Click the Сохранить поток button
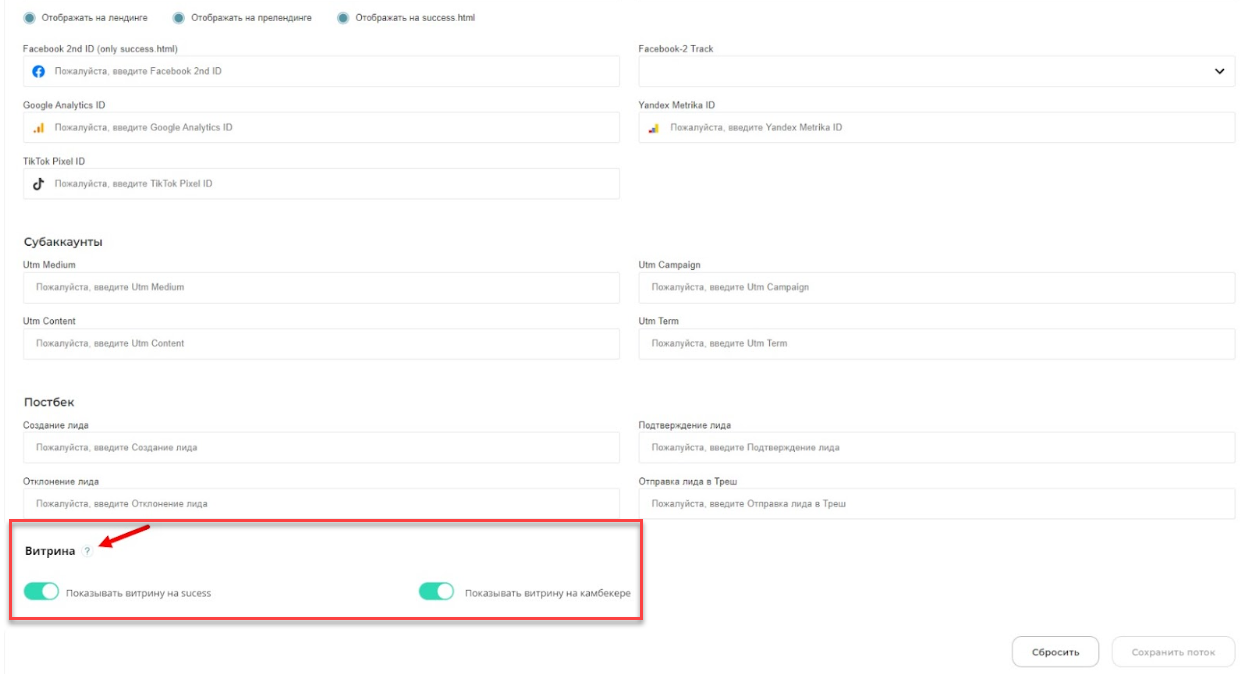This screenshot has height=674, width=1244. 1173,652
